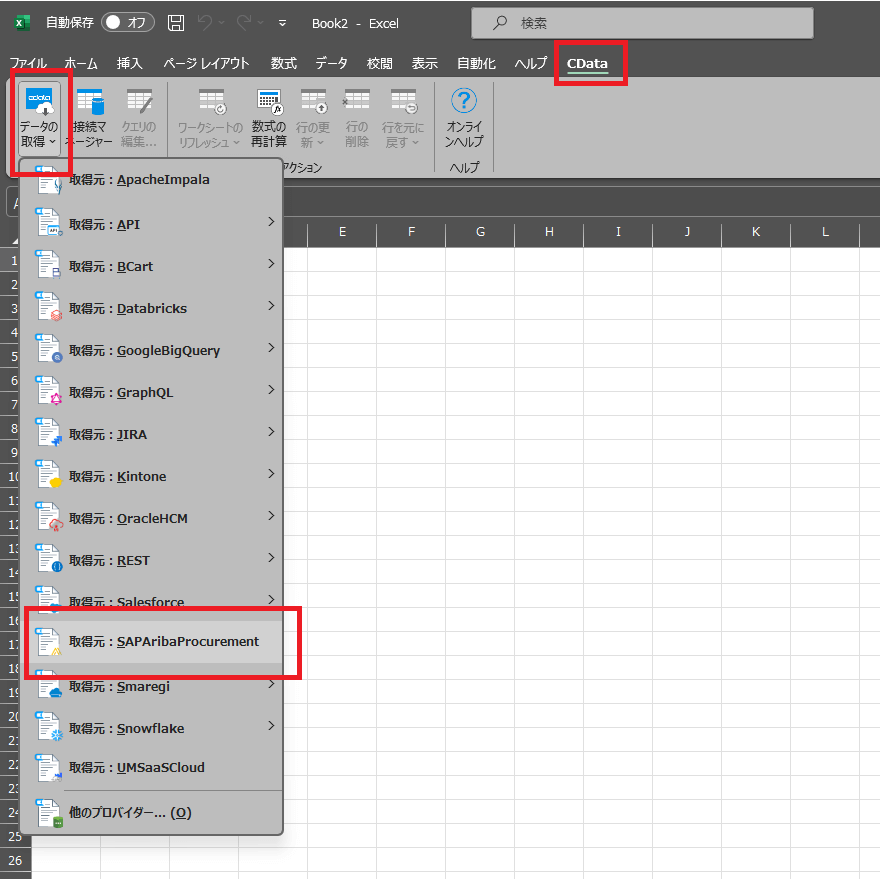Click ワークシートのリフレッシュ button
Image resolution: width=880 pixels, height=879 pixels.
tap(210, 118)
